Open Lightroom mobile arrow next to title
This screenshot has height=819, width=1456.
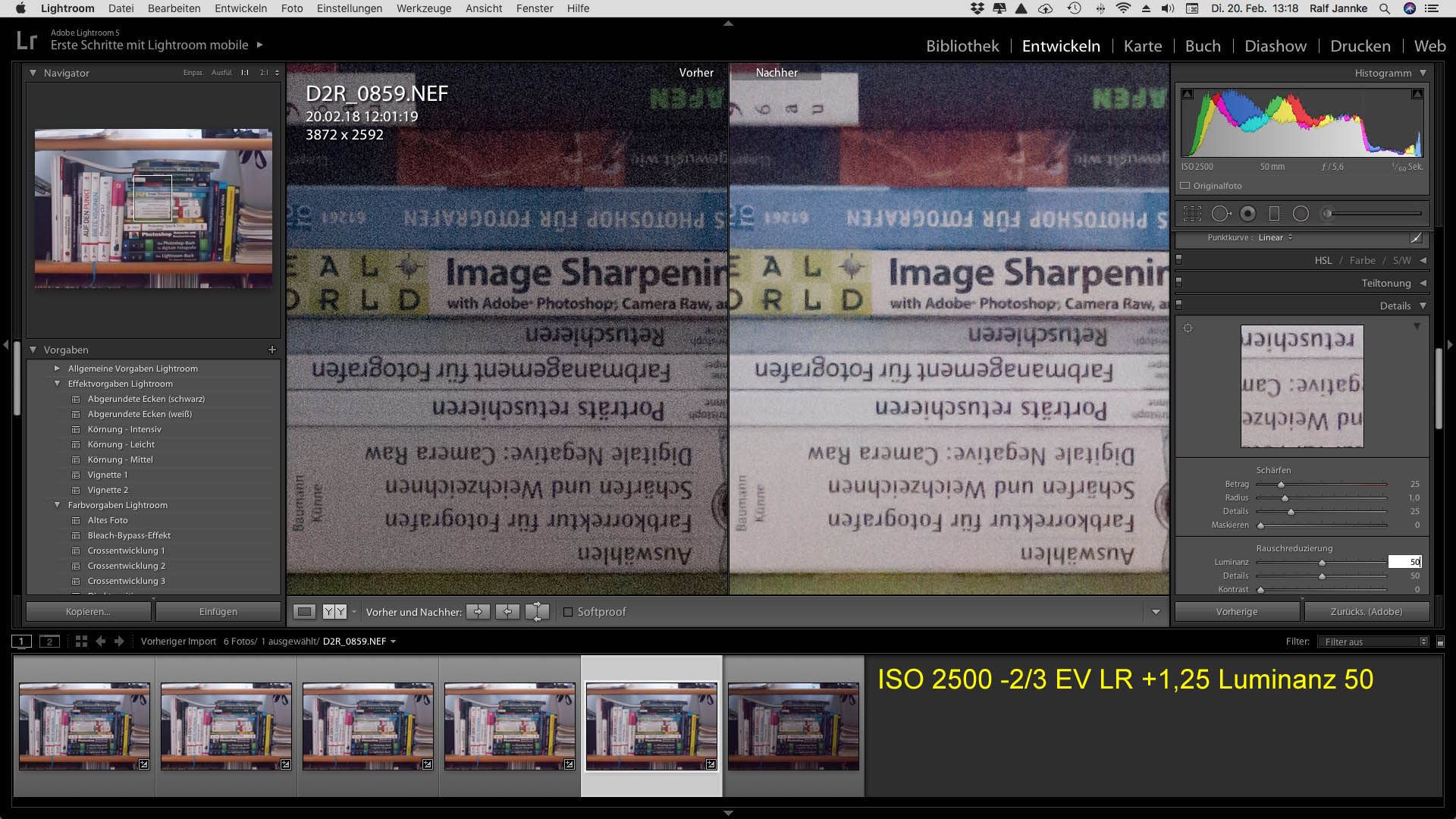tap(259, 45)
